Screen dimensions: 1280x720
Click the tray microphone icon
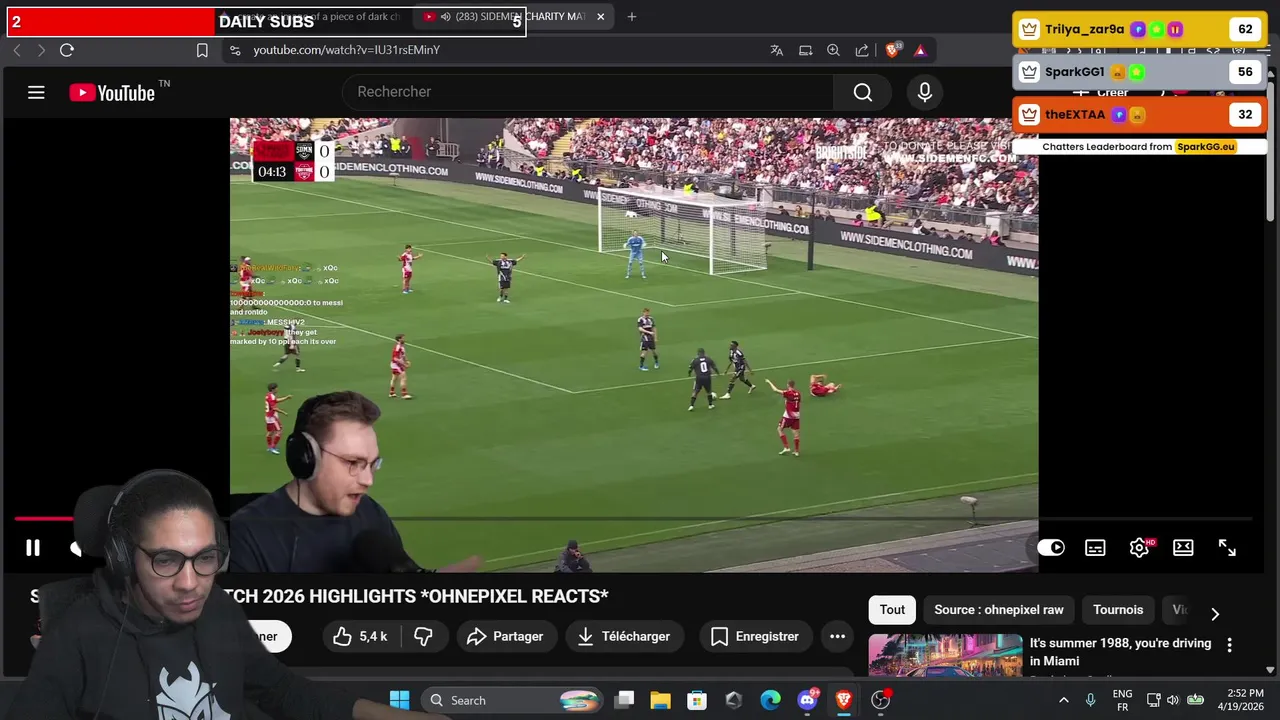(1091, 700)
